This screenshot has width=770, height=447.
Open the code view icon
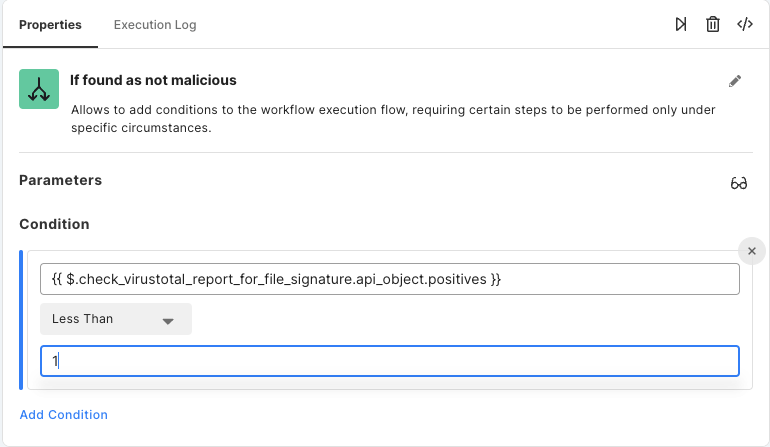click(745, 24)
